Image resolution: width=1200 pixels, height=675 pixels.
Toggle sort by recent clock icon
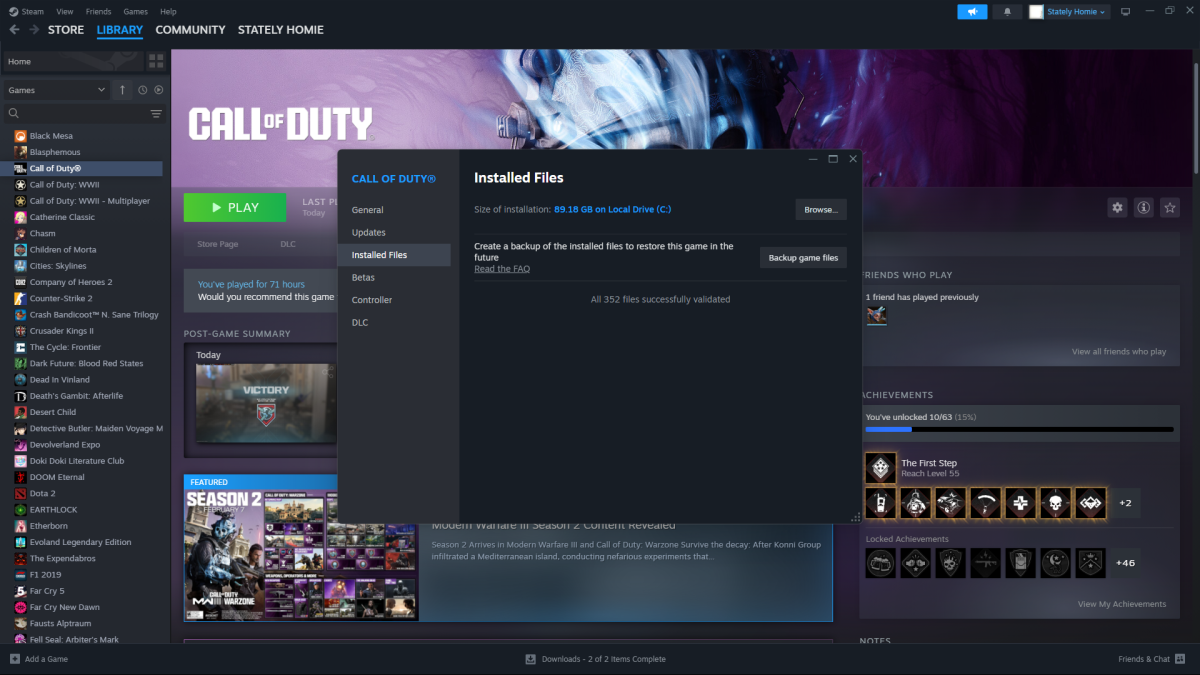(142, 90)
